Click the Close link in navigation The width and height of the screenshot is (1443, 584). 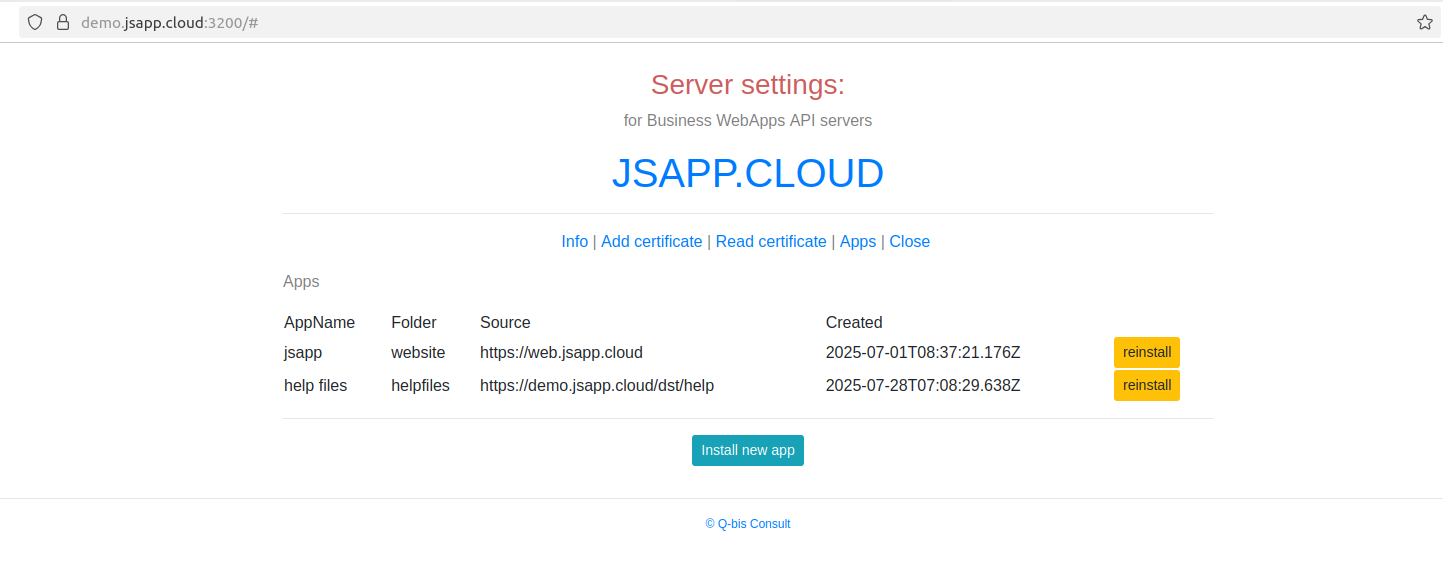pyautogui.click(x=909, y=242)
